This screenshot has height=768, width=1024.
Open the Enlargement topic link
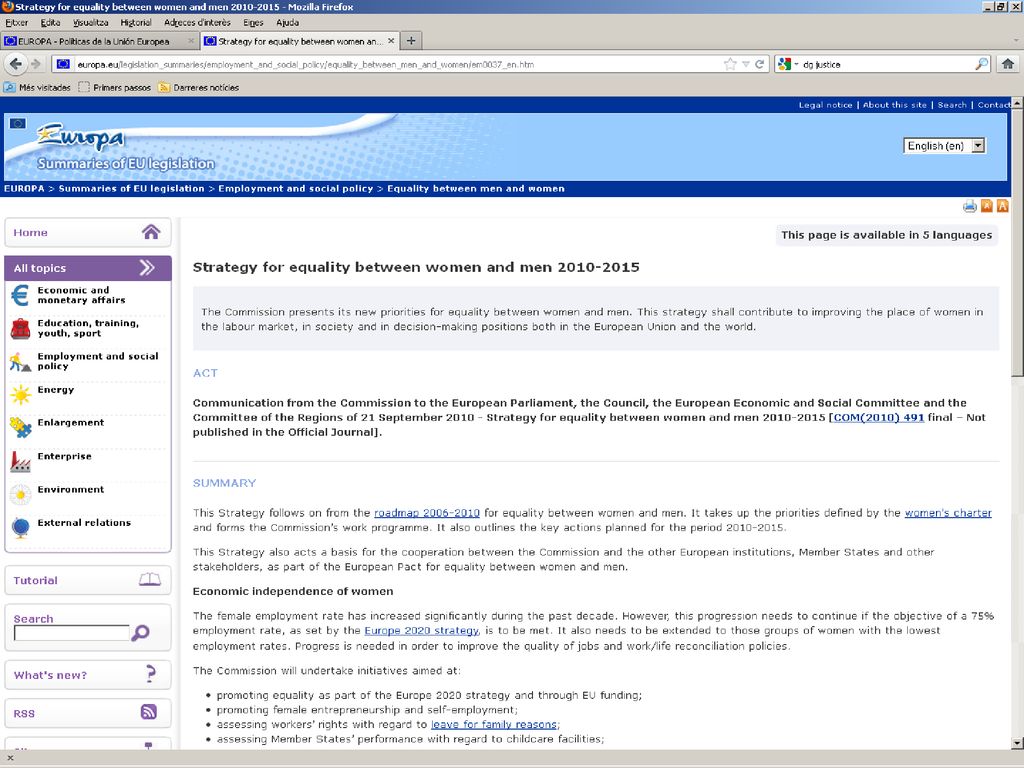click(71, 423)
